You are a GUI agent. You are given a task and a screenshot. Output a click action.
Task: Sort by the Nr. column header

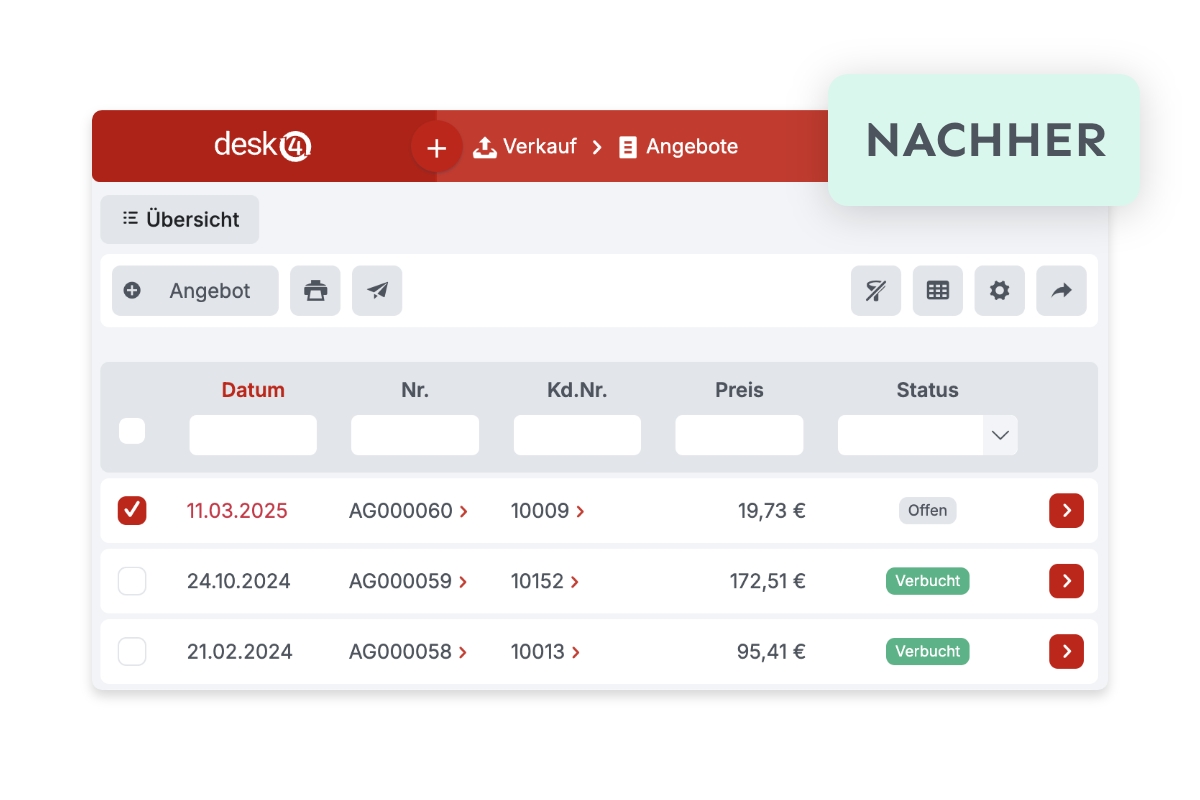415,390
